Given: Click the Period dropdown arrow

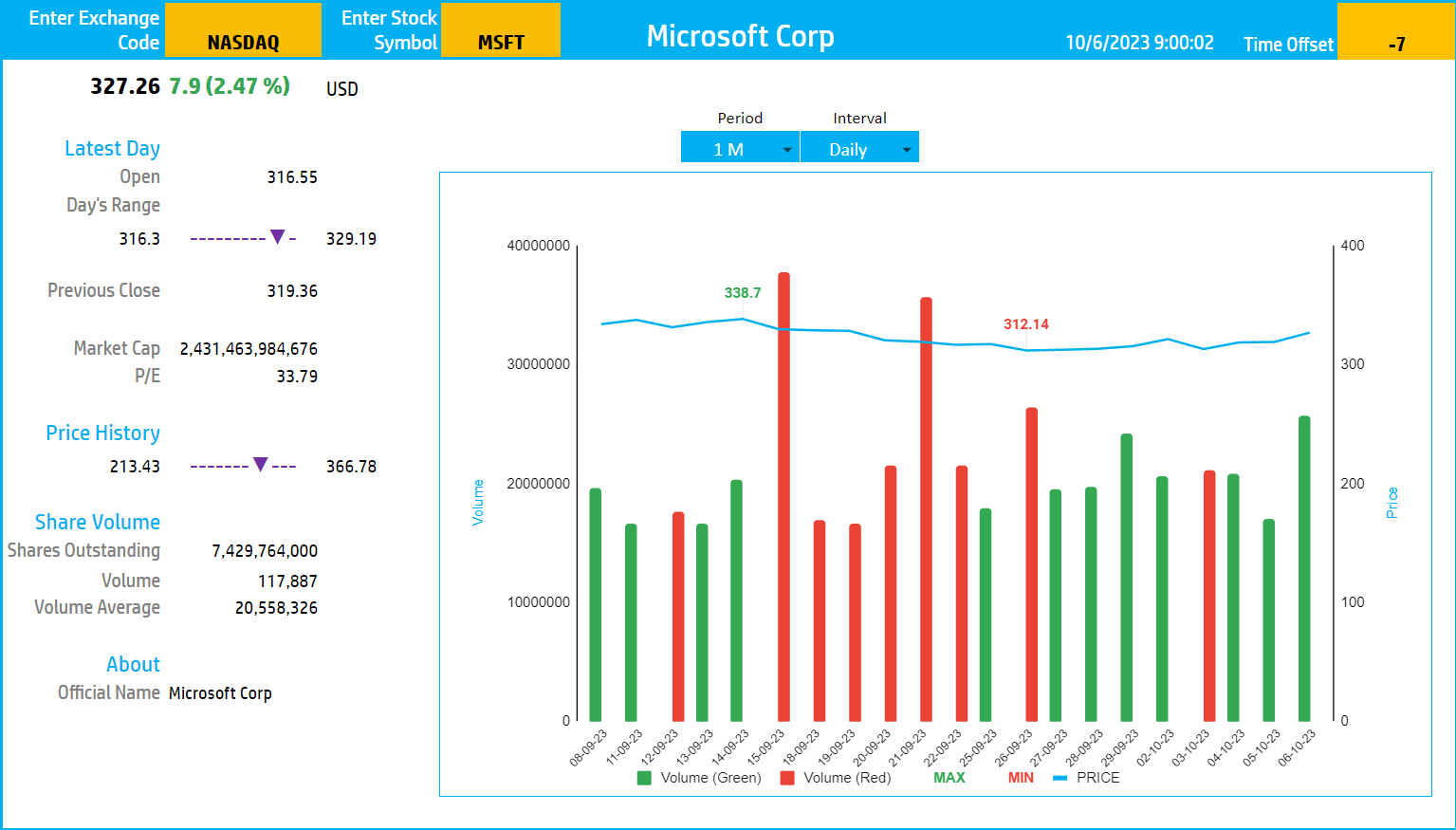Looking at the screenshot, I should click(x=787, y=150).
